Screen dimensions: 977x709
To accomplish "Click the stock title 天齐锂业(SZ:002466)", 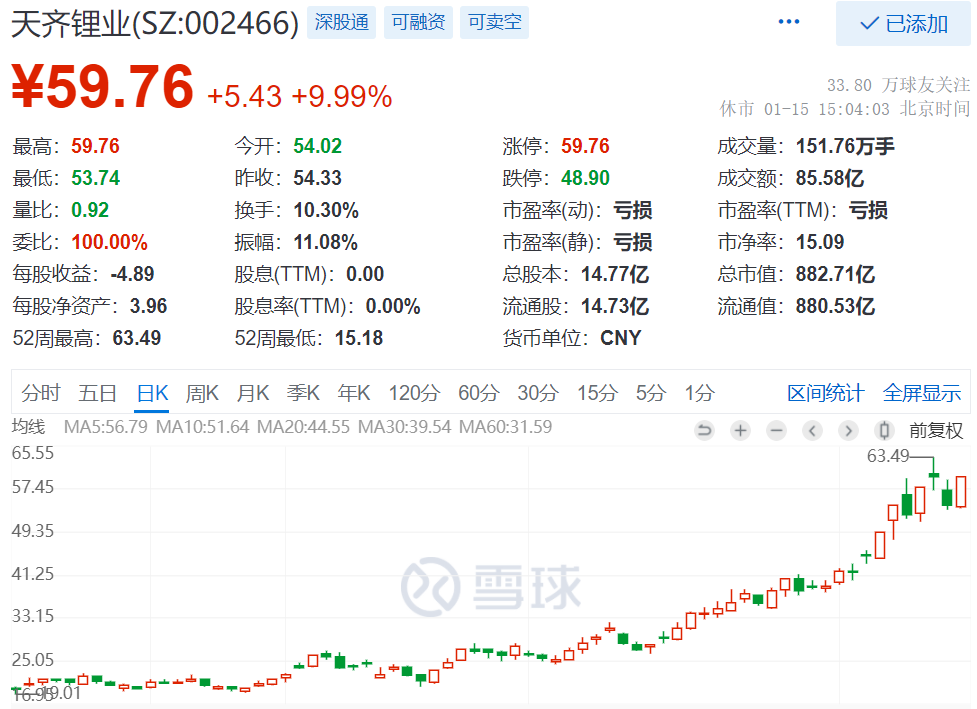I will (155, 24).
